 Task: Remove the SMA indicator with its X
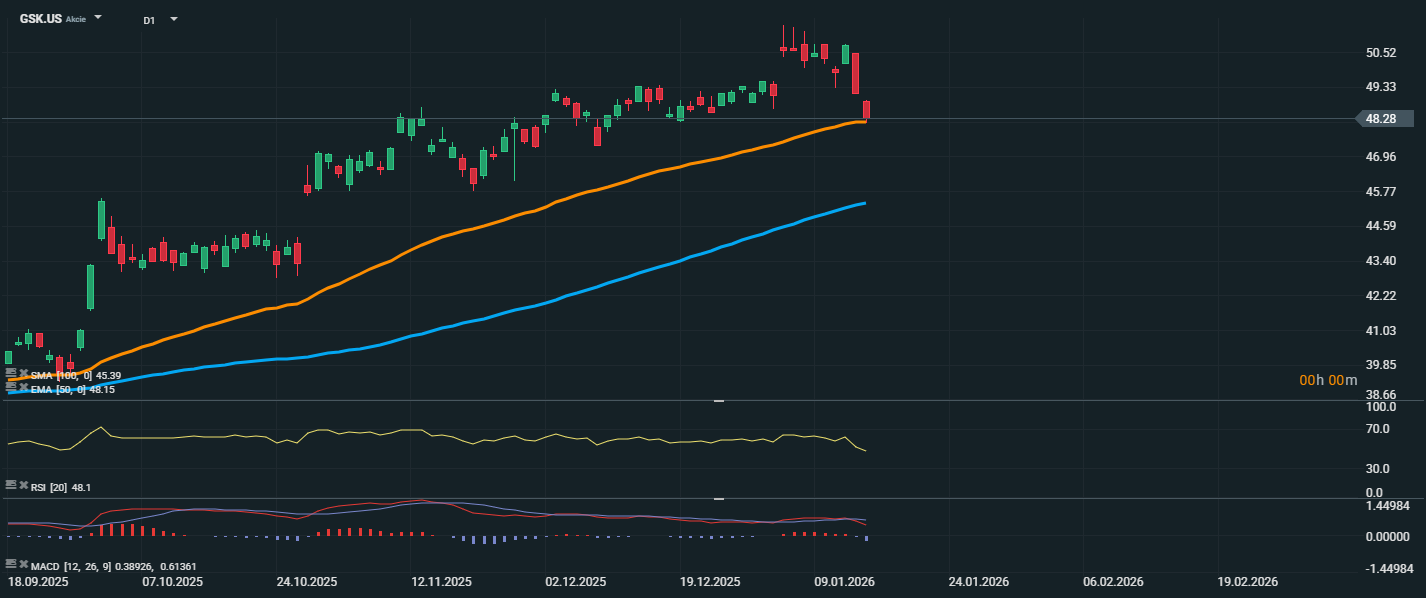coord(24,374)
